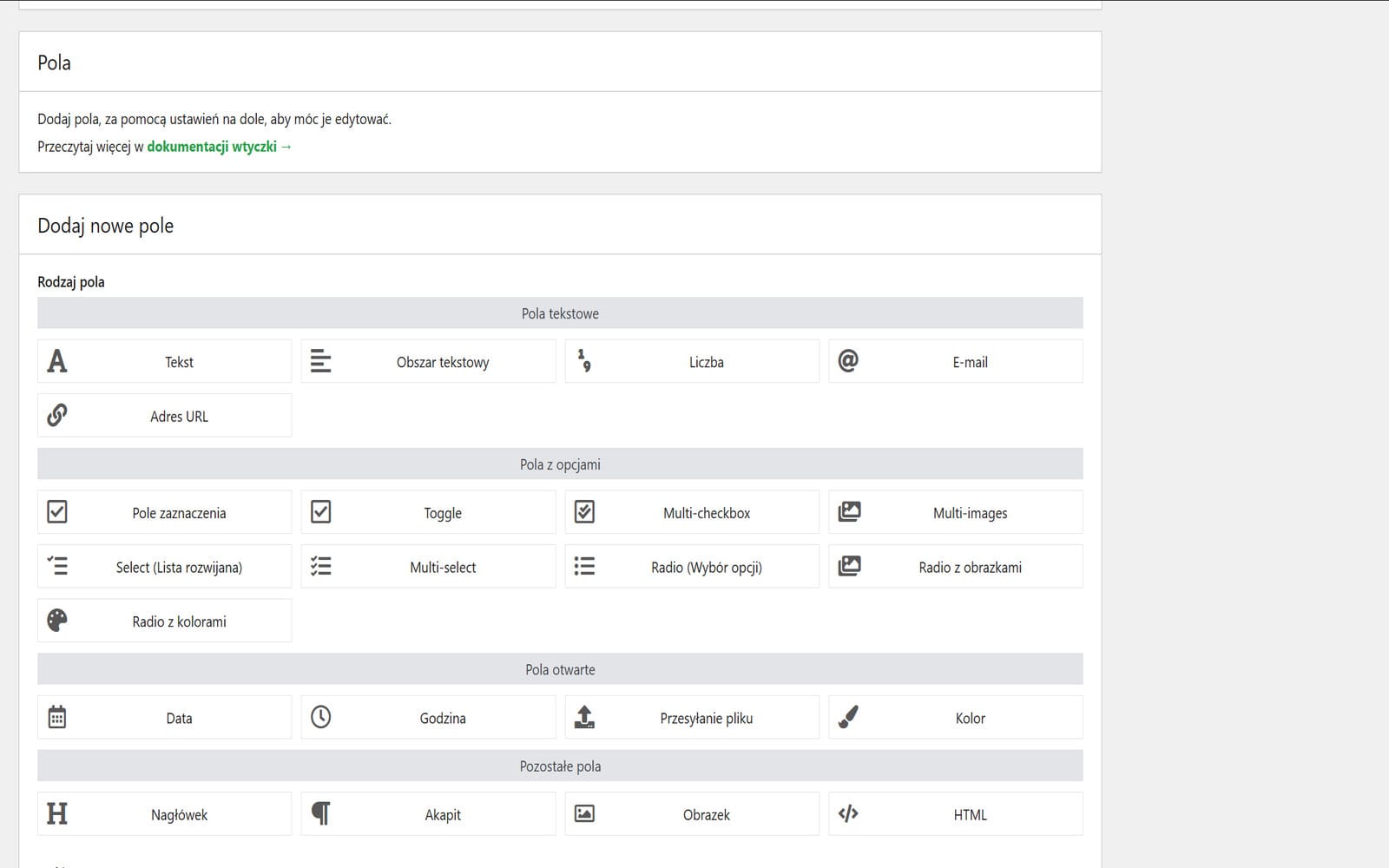The image size is (1389, 868).
Task: Add an Obszar tekstowy field
Action: (428, 361)
